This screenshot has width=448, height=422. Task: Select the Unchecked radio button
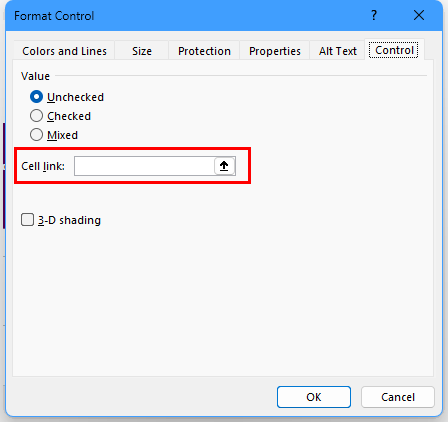pos(36,97)
